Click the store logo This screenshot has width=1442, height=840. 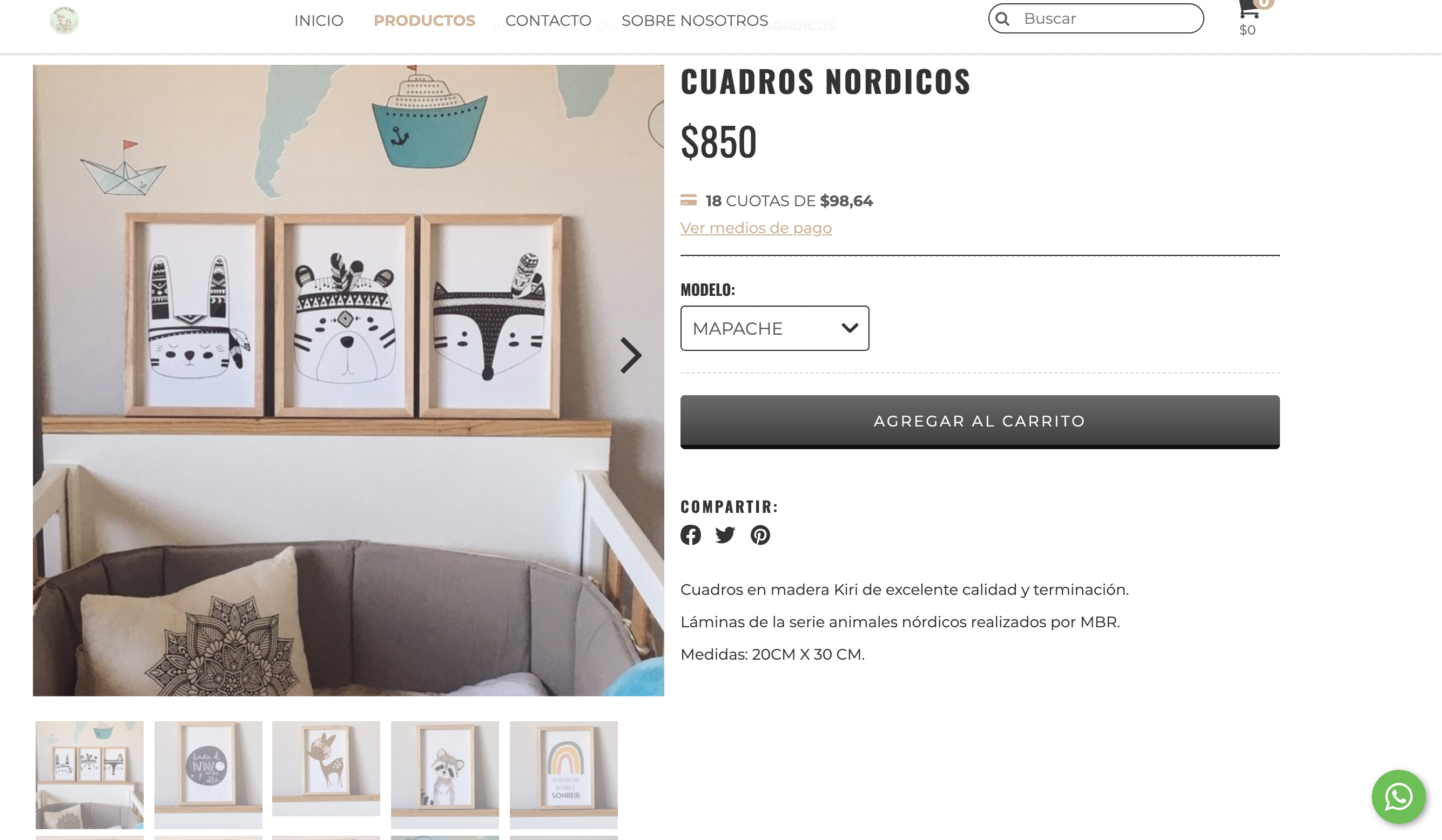(x=64, y=21)
